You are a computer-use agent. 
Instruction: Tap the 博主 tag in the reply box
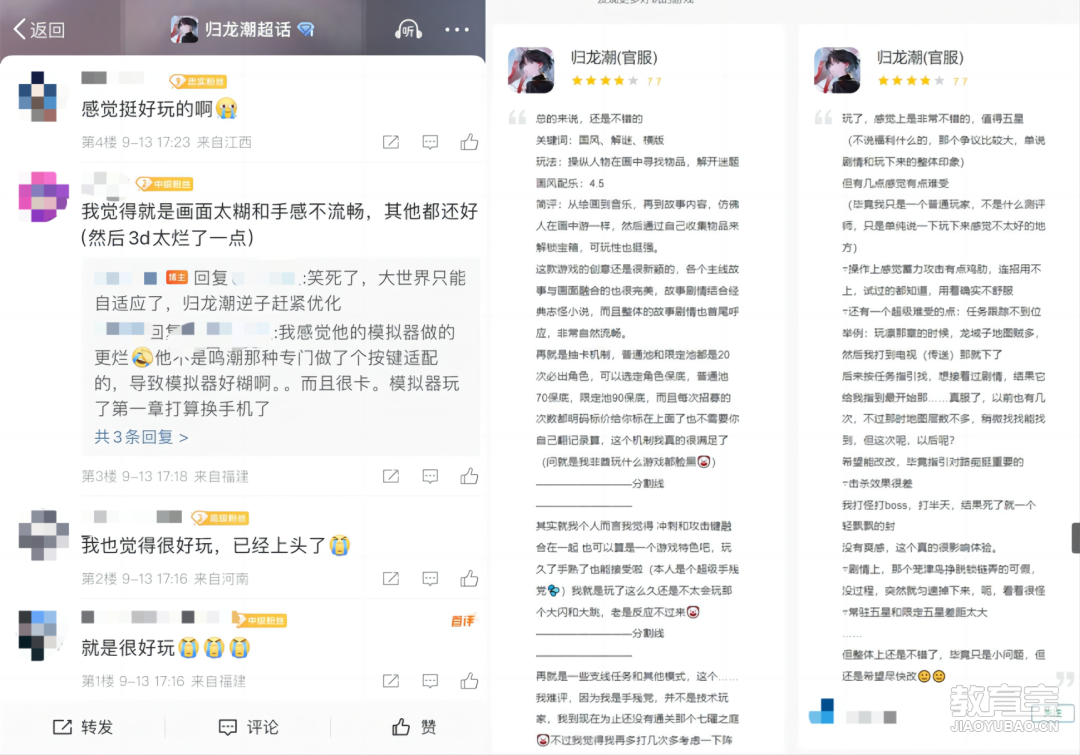(x=176, y=277)
